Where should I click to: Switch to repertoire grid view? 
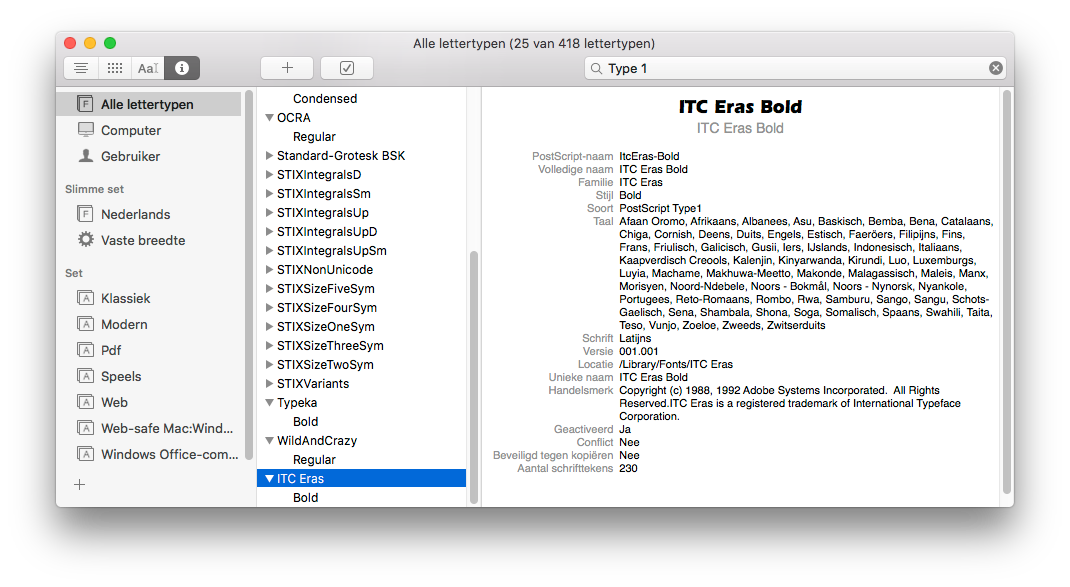click(x=115, y=68)
